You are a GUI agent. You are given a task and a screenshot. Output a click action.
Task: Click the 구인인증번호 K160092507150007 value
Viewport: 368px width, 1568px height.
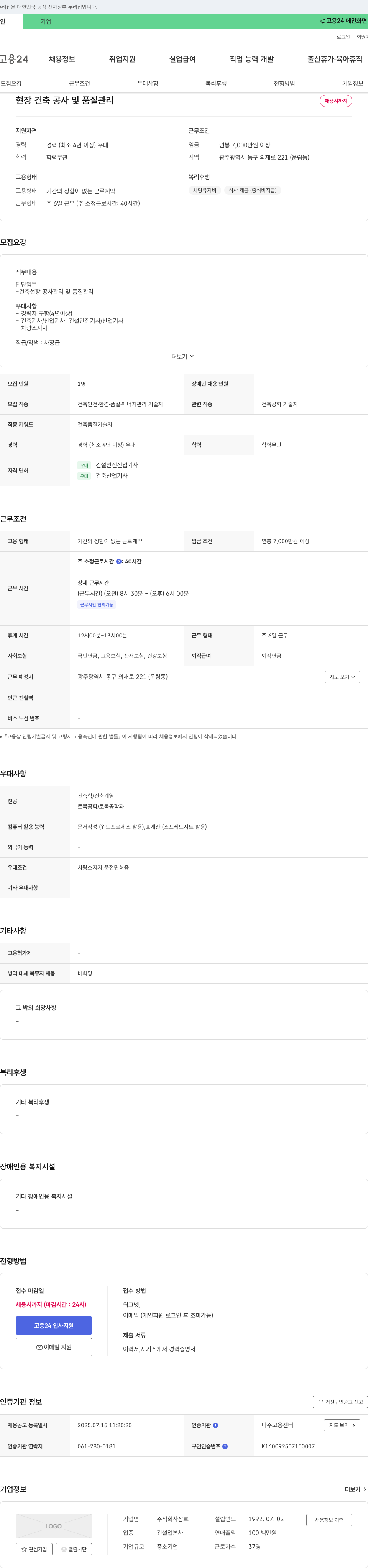click(288, 1446)
